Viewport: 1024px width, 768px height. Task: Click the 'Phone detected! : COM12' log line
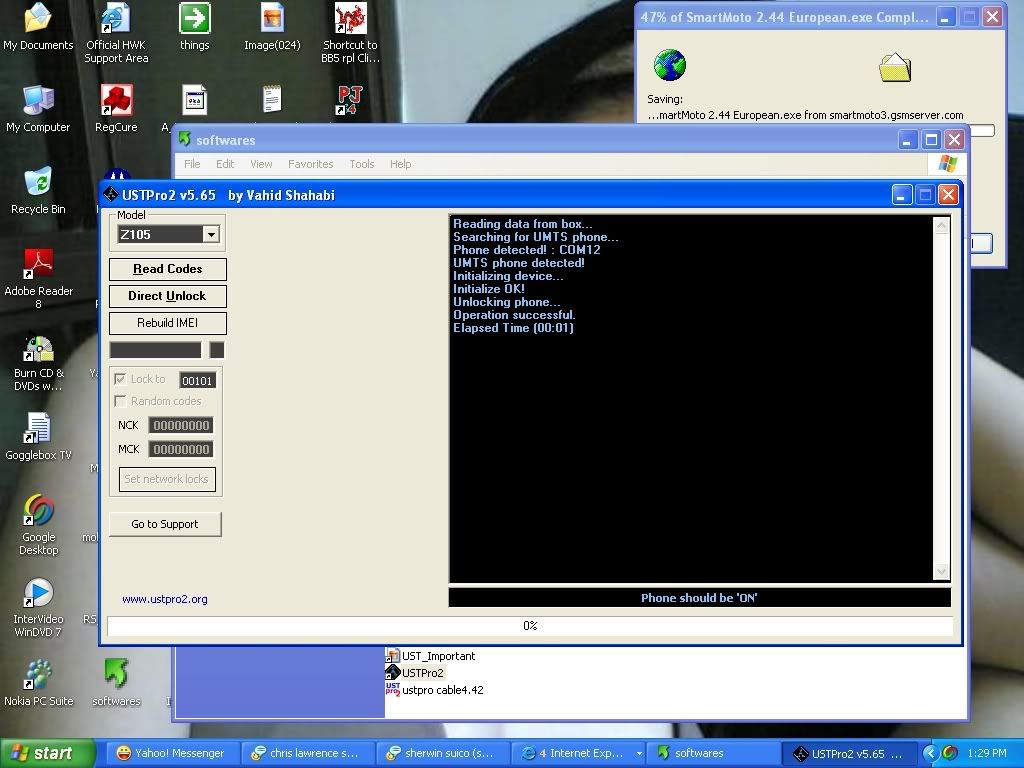526,249
